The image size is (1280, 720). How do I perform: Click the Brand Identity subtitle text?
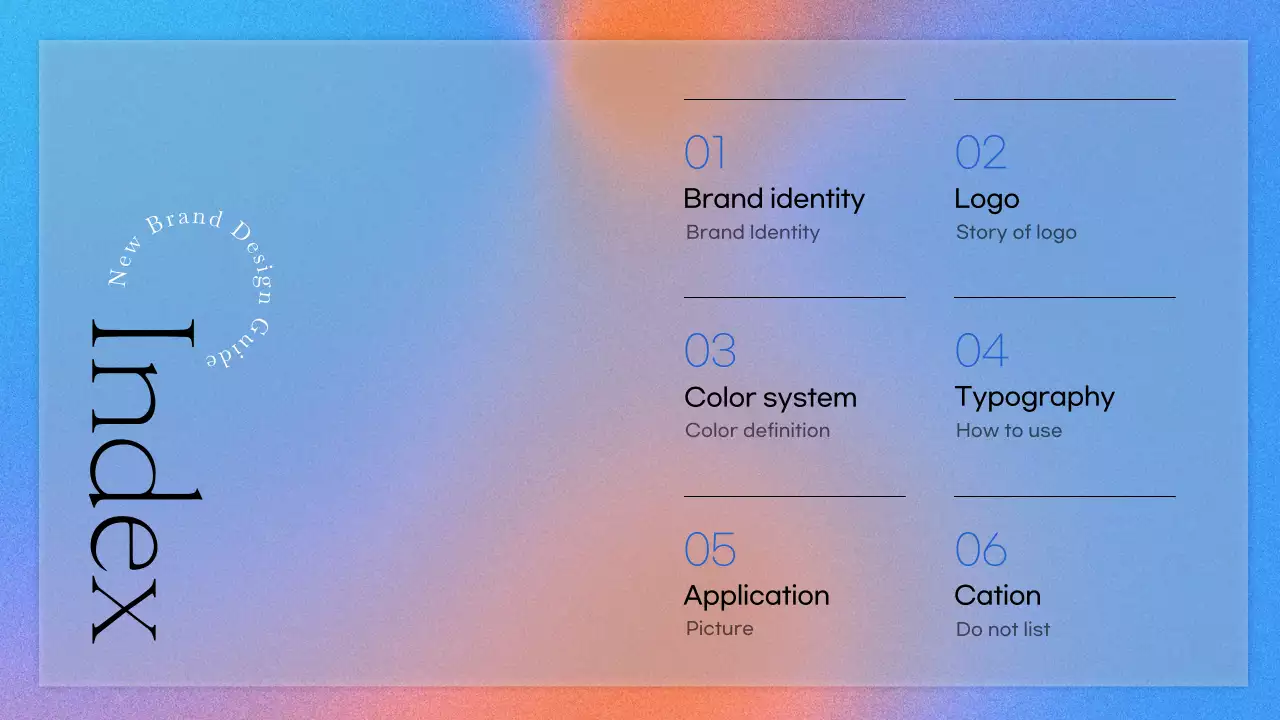click(x=752, y=232)
